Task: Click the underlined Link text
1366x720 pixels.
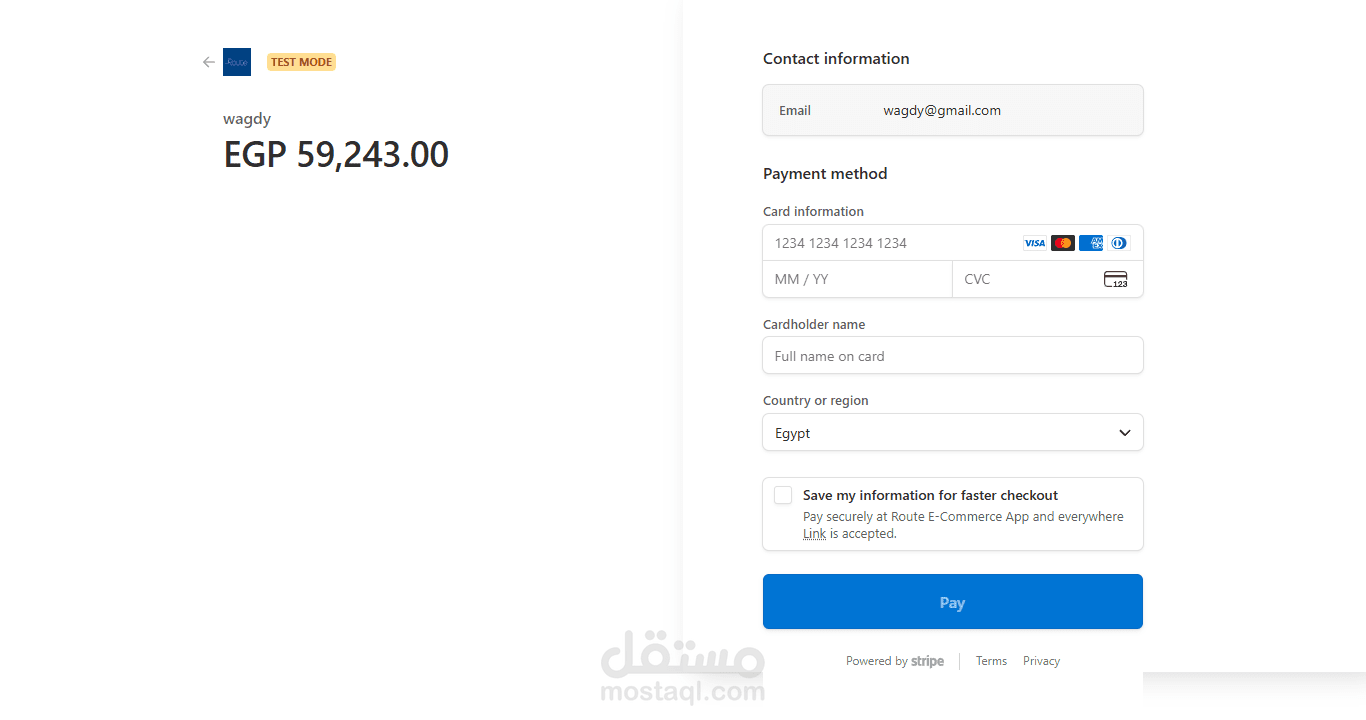Action: pos(814,534)
